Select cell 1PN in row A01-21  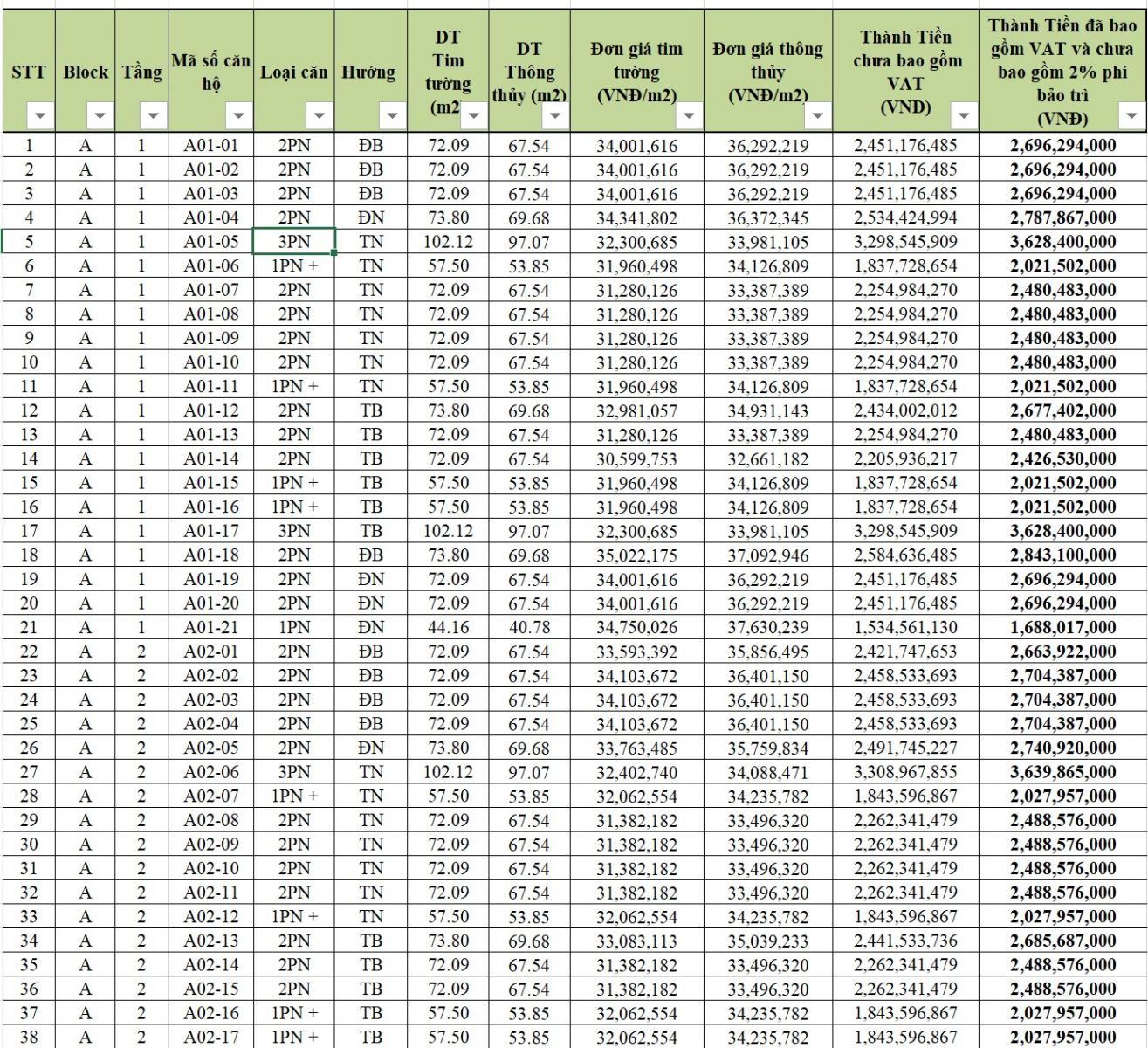[294, 627]
